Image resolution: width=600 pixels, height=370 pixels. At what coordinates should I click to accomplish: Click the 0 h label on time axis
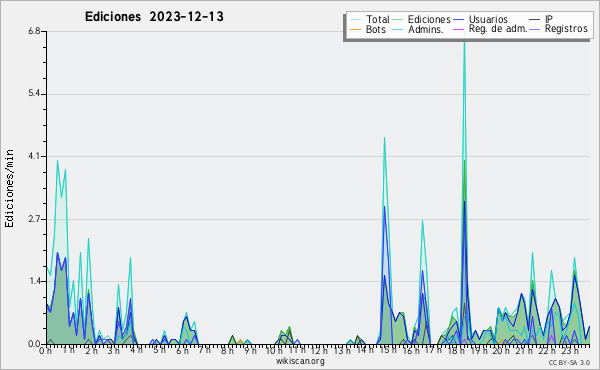click(x=45, y=350)
